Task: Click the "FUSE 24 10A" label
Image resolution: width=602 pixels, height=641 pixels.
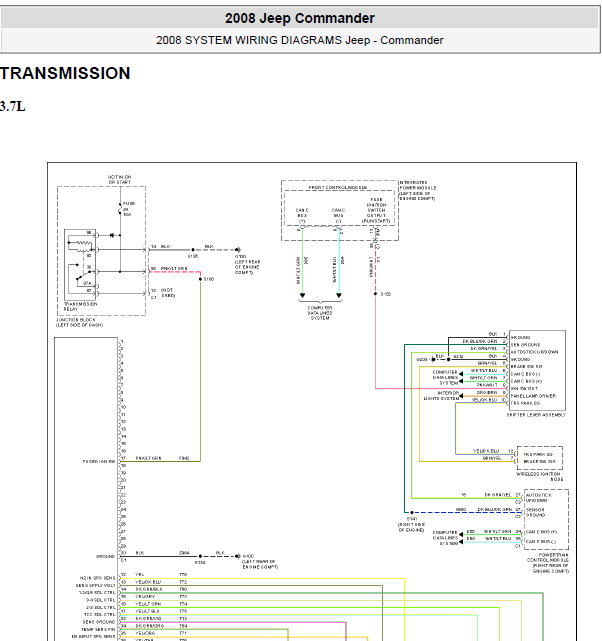Action: [128, 209]
